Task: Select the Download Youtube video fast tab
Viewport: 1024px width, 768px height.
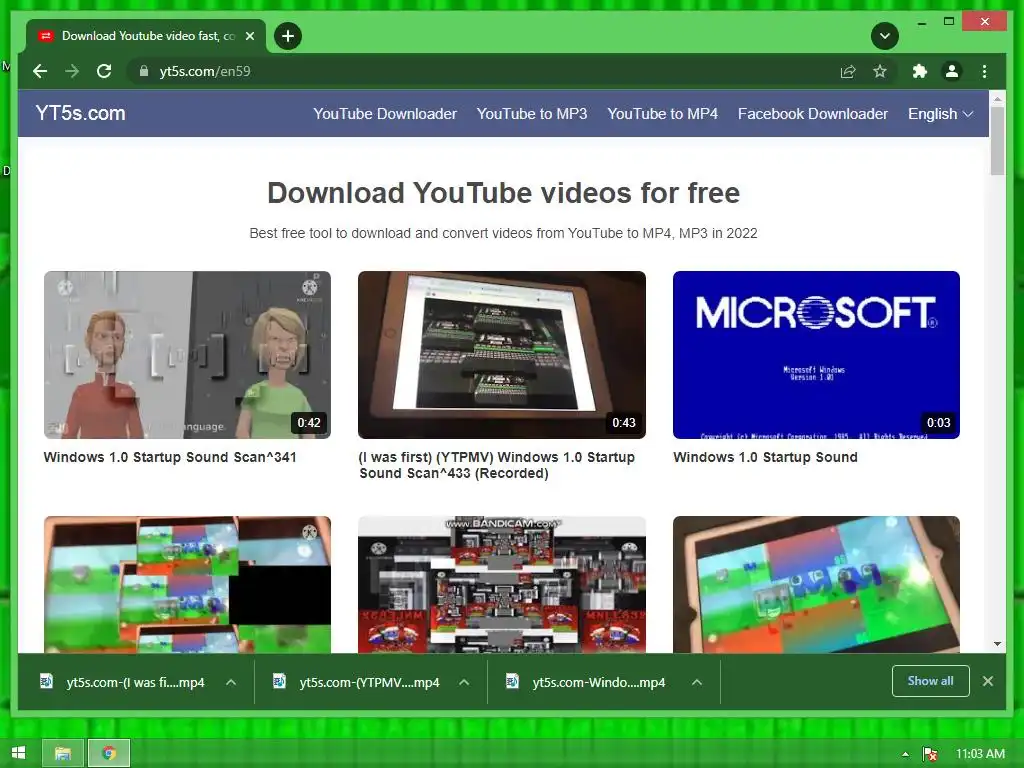Action: click(145, 36)
